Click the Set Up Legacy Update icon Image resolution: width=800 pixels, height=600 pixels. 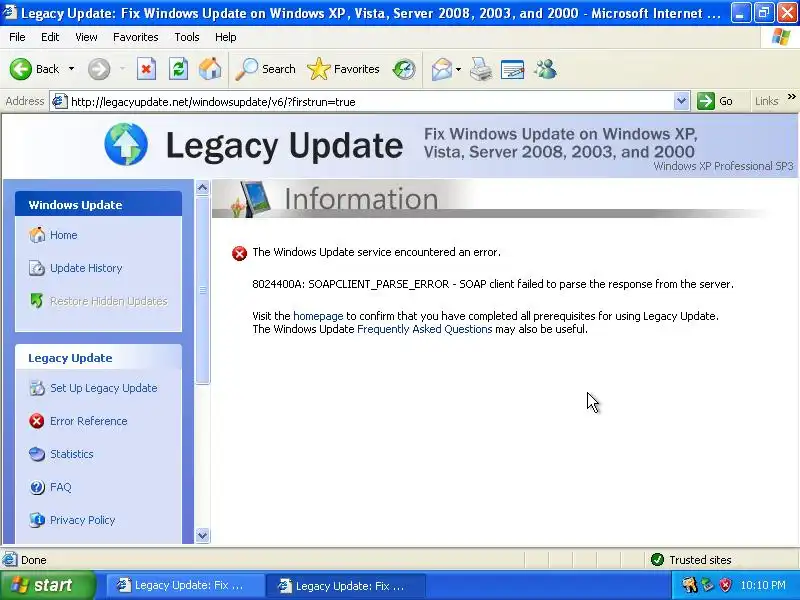[x=37, y=388]
